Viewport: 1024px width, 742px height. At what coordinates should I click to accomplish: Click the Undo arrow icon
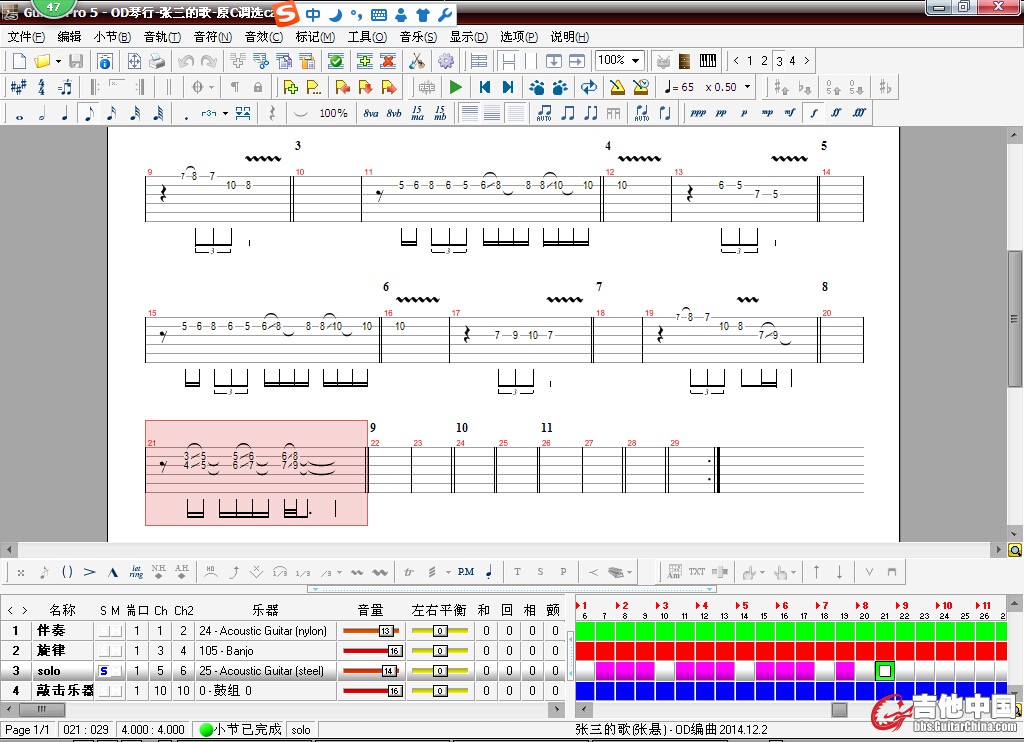[x=186, y=61]
